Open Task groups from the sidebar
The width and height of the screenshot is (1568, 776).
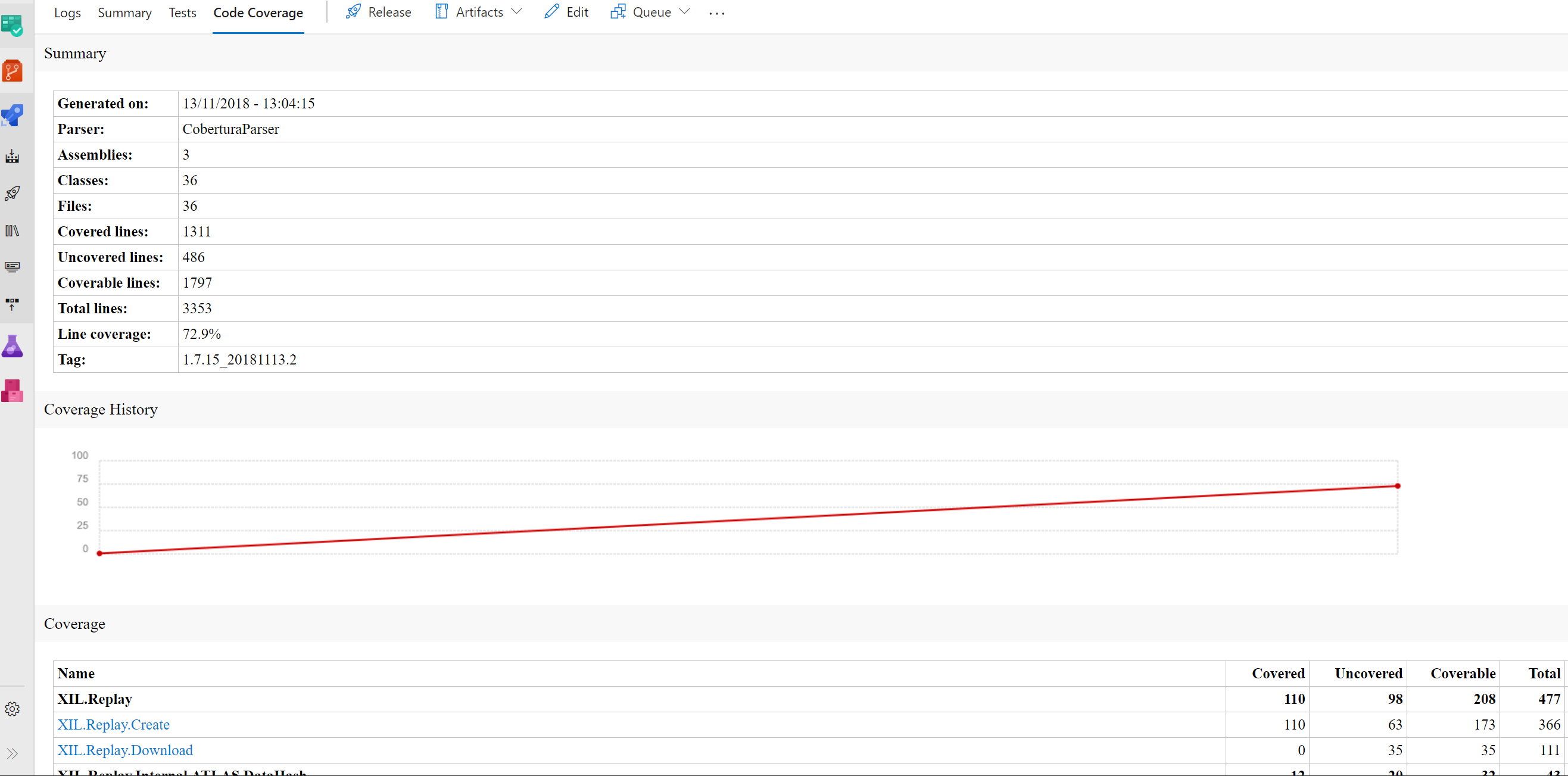13,267
